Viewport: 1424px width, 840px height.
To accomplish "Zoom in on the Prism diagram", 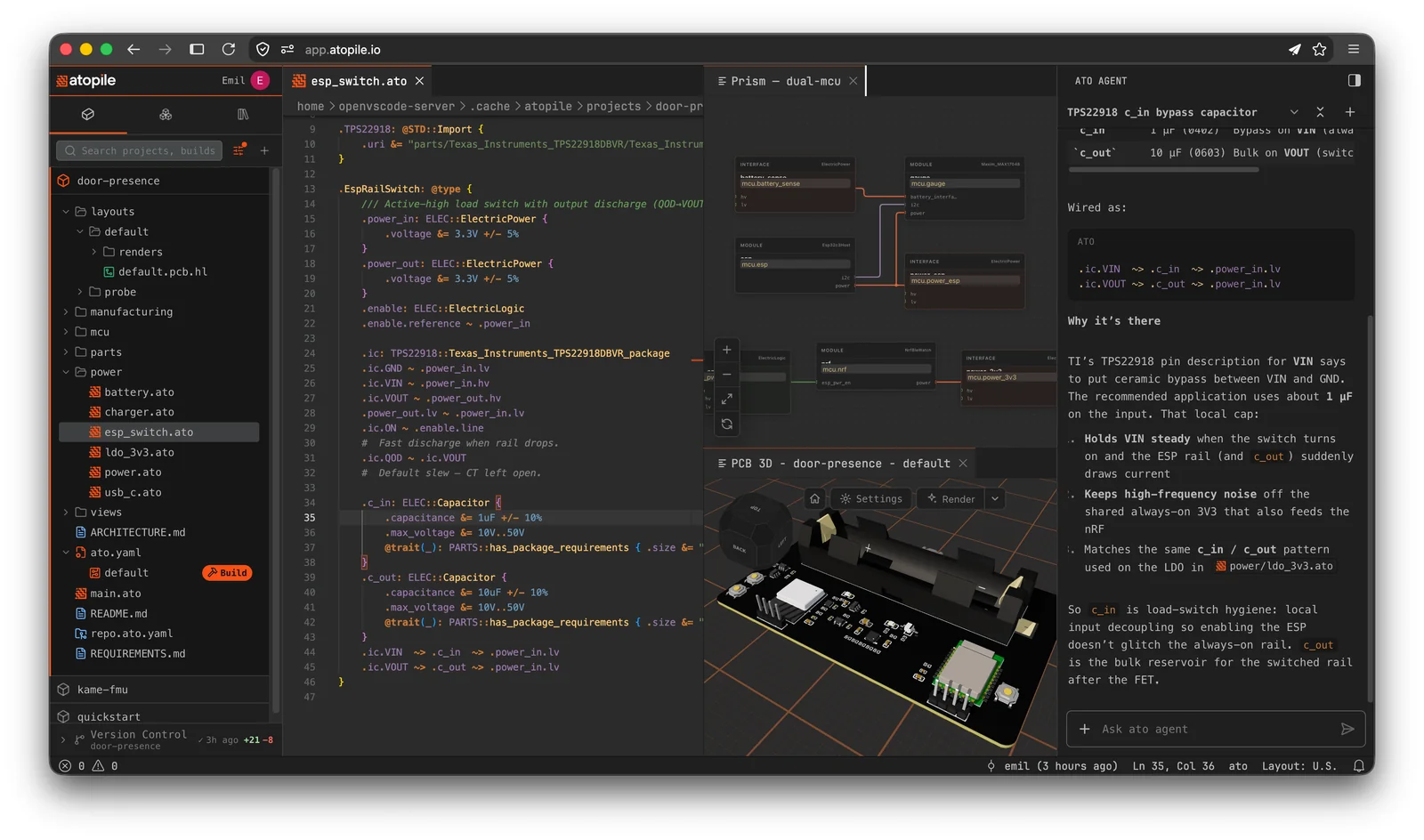I will coord(726,350).
